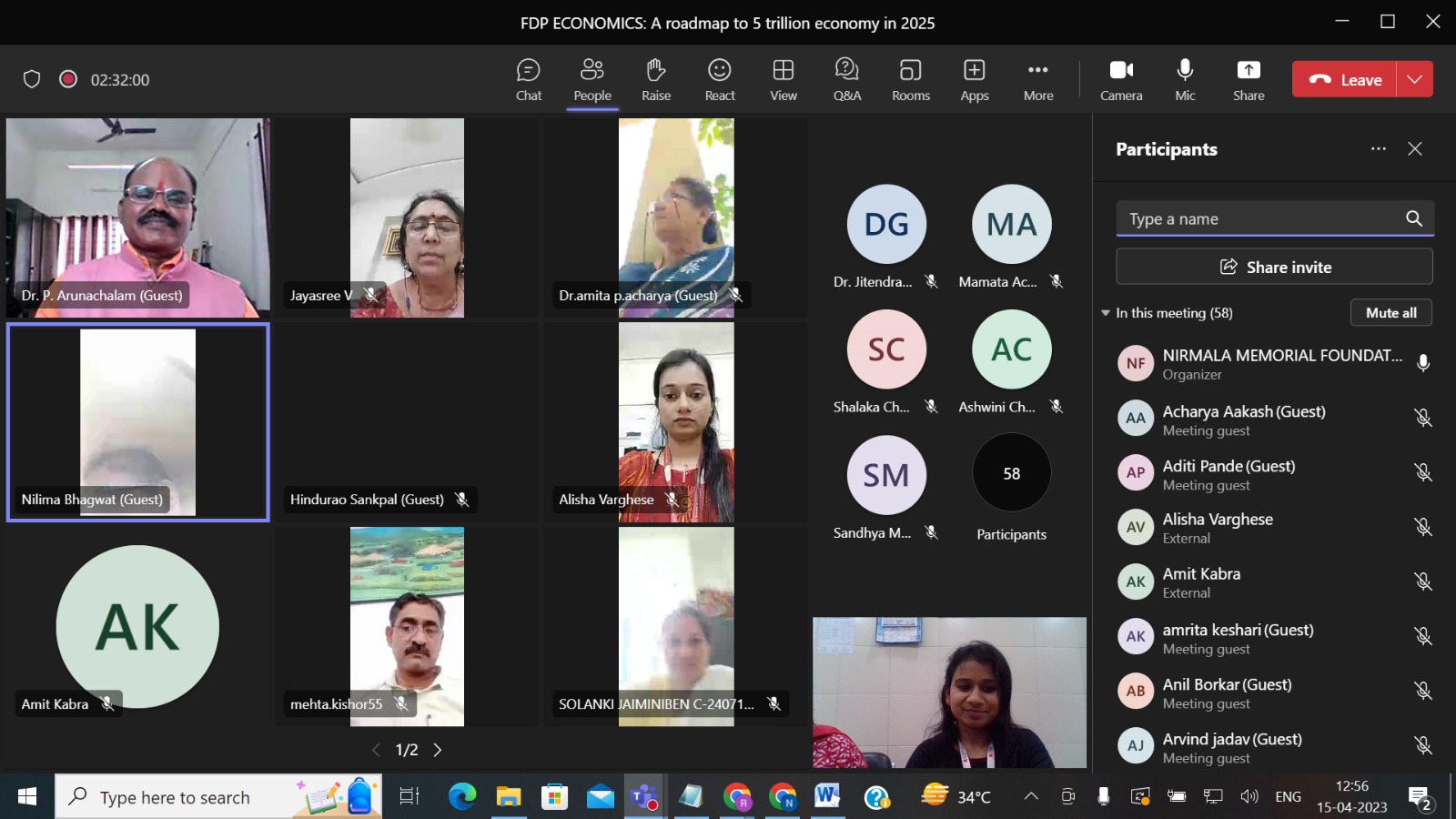Image resolution: width=1456 pixels, height=819 pixels.
Task: Raise your hand in the meeting
Action: click(x=655, y=80)
